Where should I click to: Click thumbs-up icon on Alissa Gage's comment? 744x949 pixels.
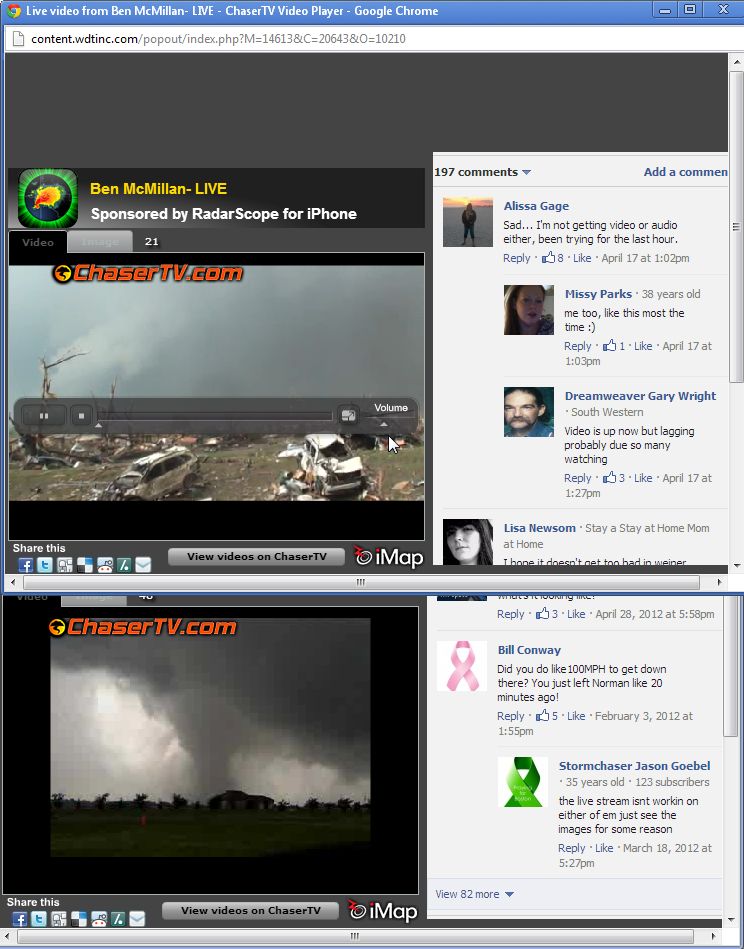tap(548, 257)
